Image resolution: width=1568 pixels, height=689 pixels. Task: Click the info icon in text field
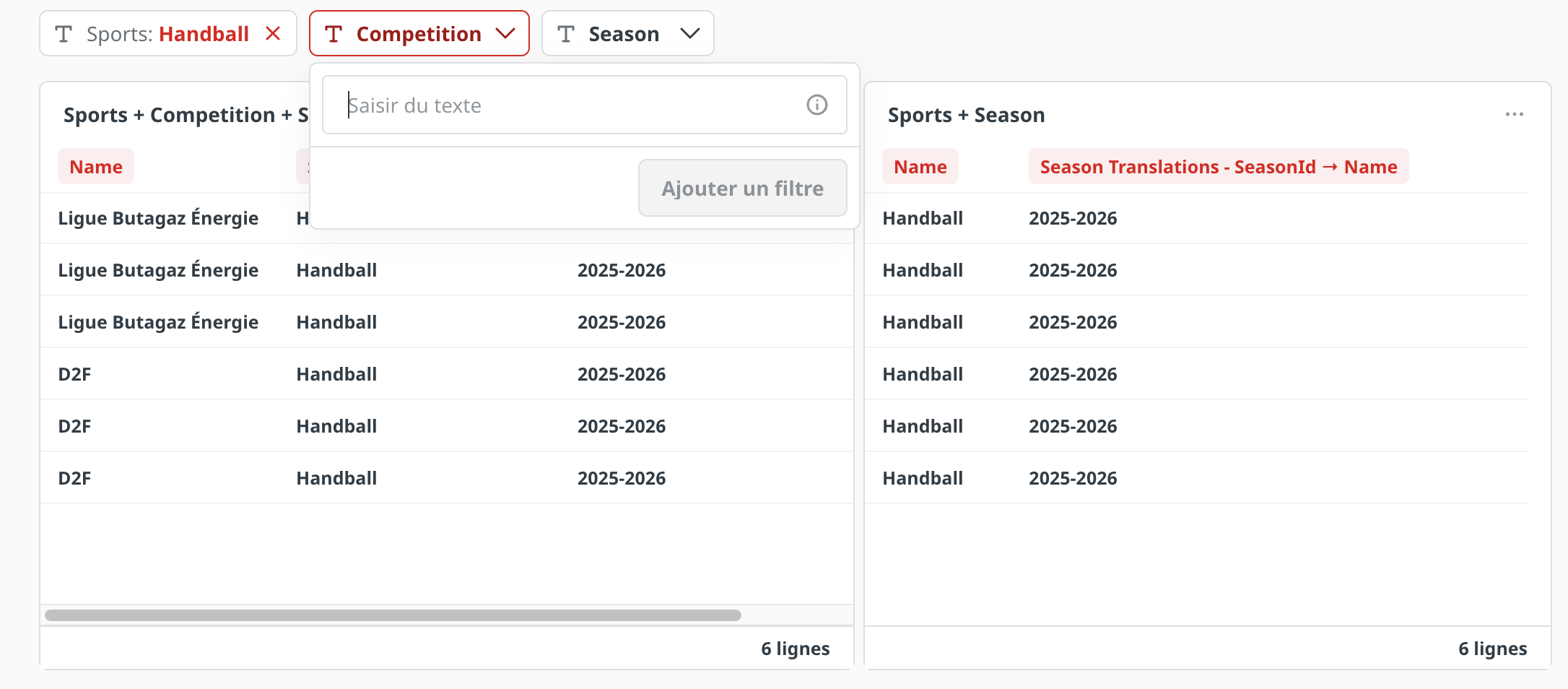click(816, 105)
